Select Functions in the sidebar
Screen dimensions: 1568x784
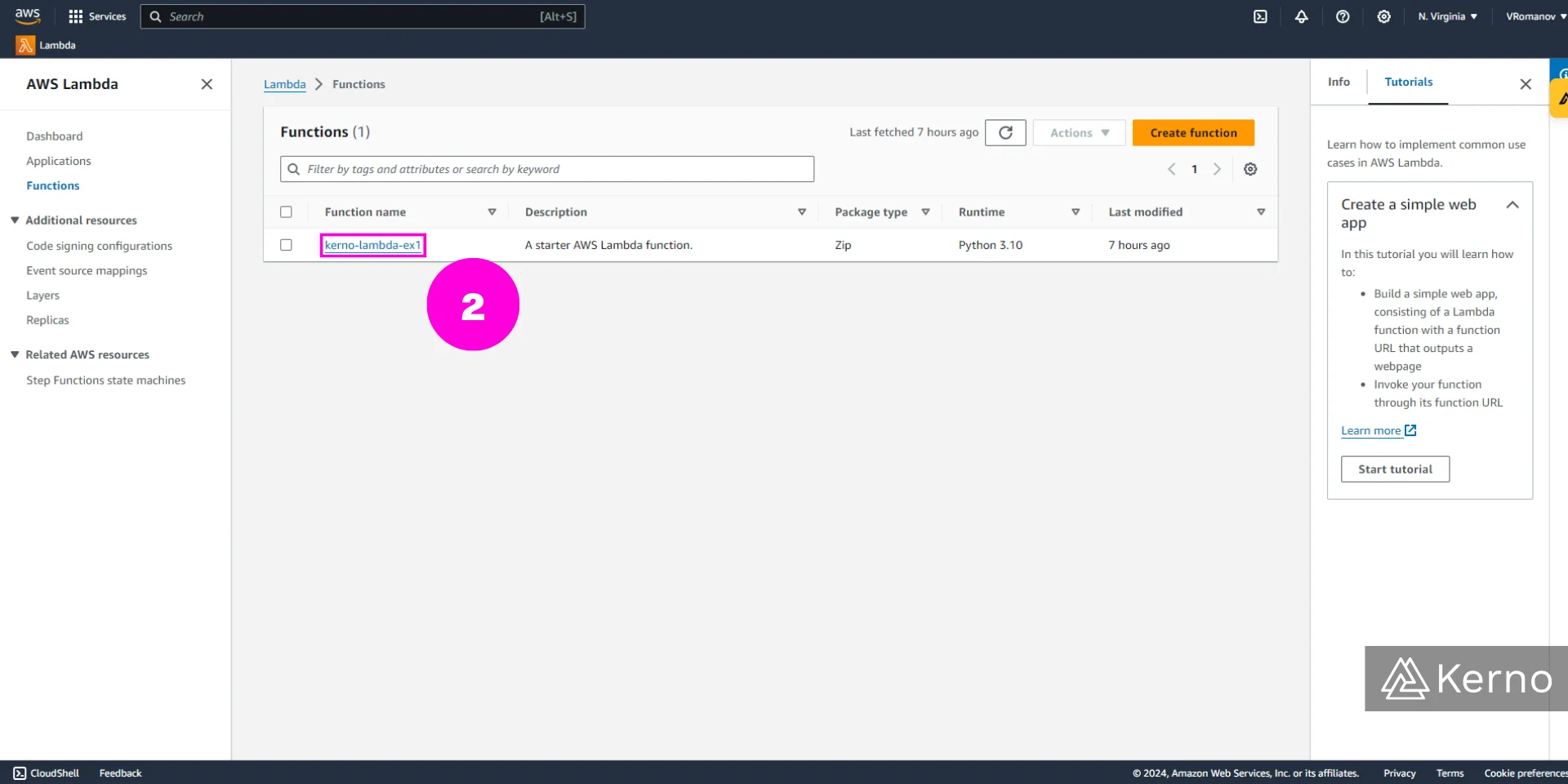click(52, 185)
